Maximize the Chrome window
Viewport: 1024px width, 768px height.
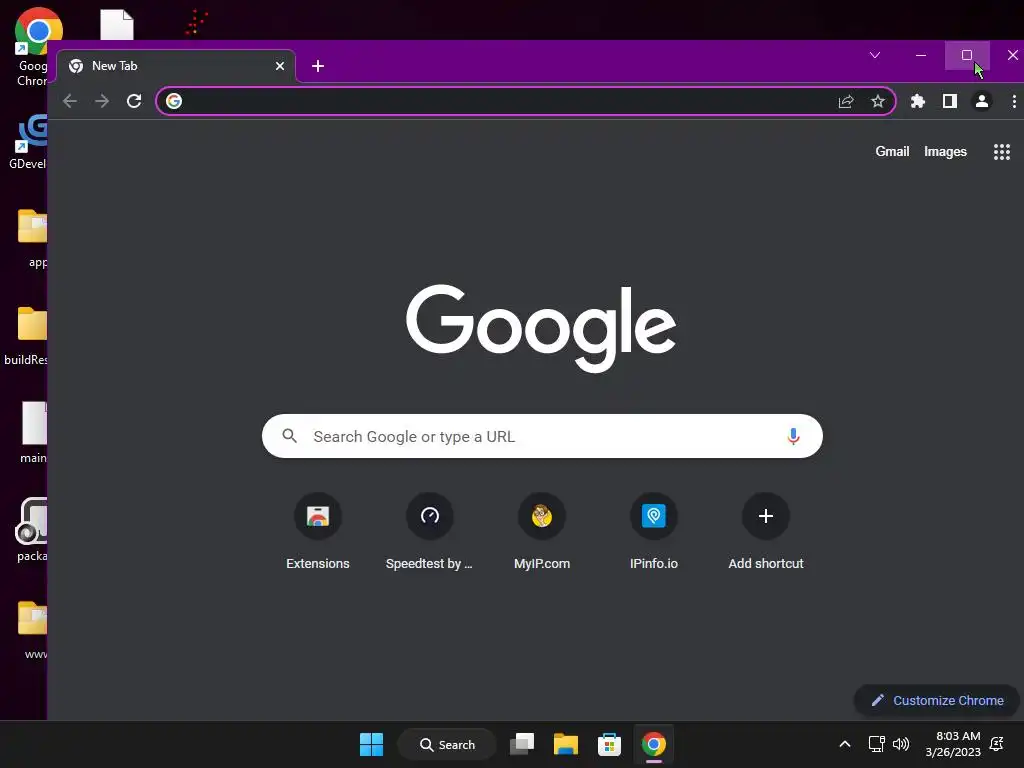pos(967,55)
